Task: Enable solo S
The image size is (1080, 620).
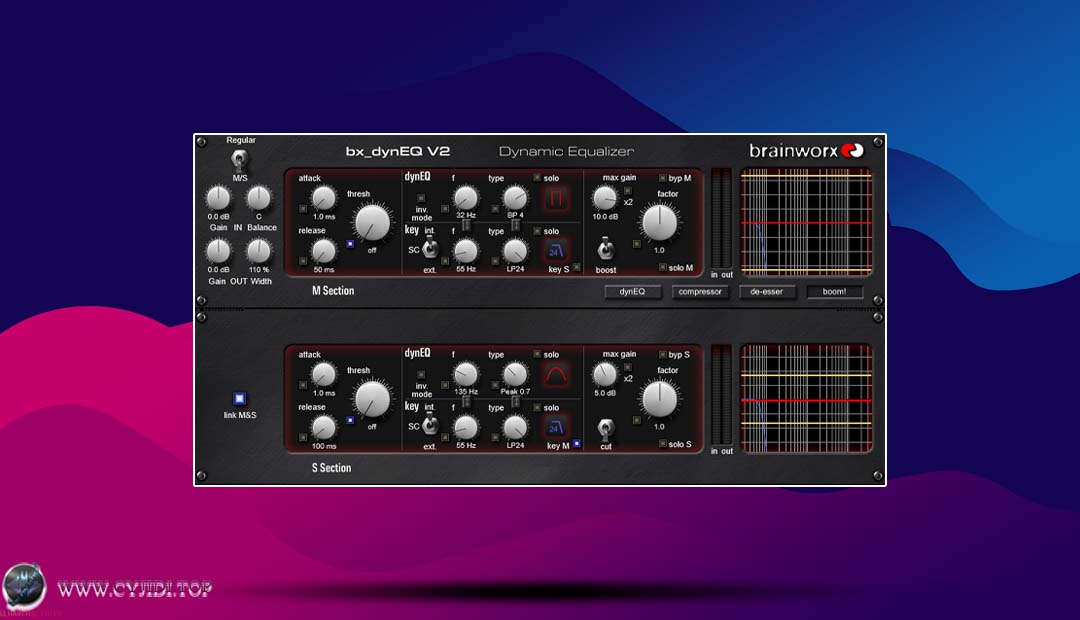Action: pos(663,444)
